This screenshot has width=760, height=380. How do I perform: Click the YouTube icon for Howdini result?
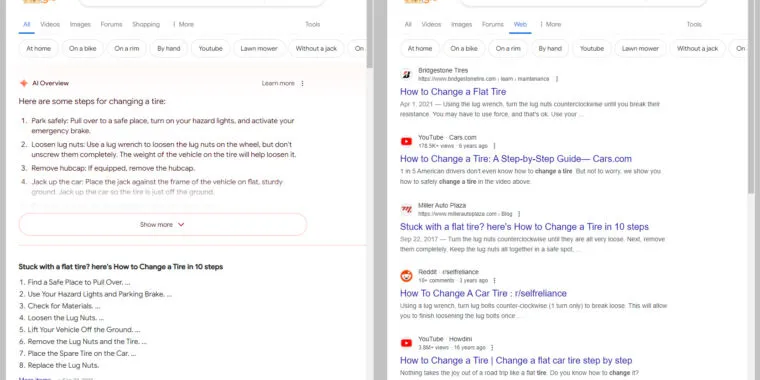coord(406,343)
